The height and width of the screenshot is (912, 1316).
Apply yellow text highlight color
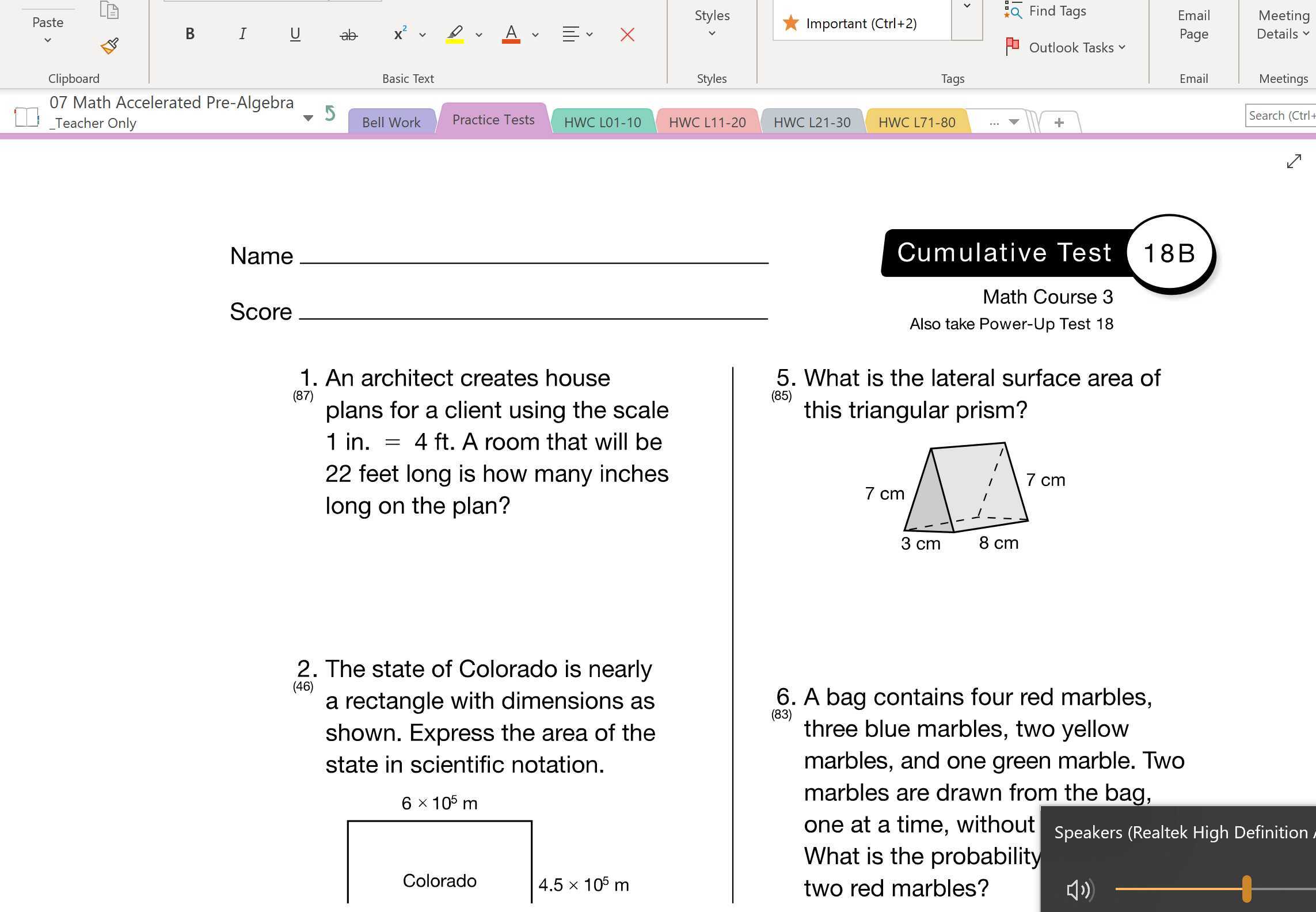pyautogui.click(x=455, y=34)
